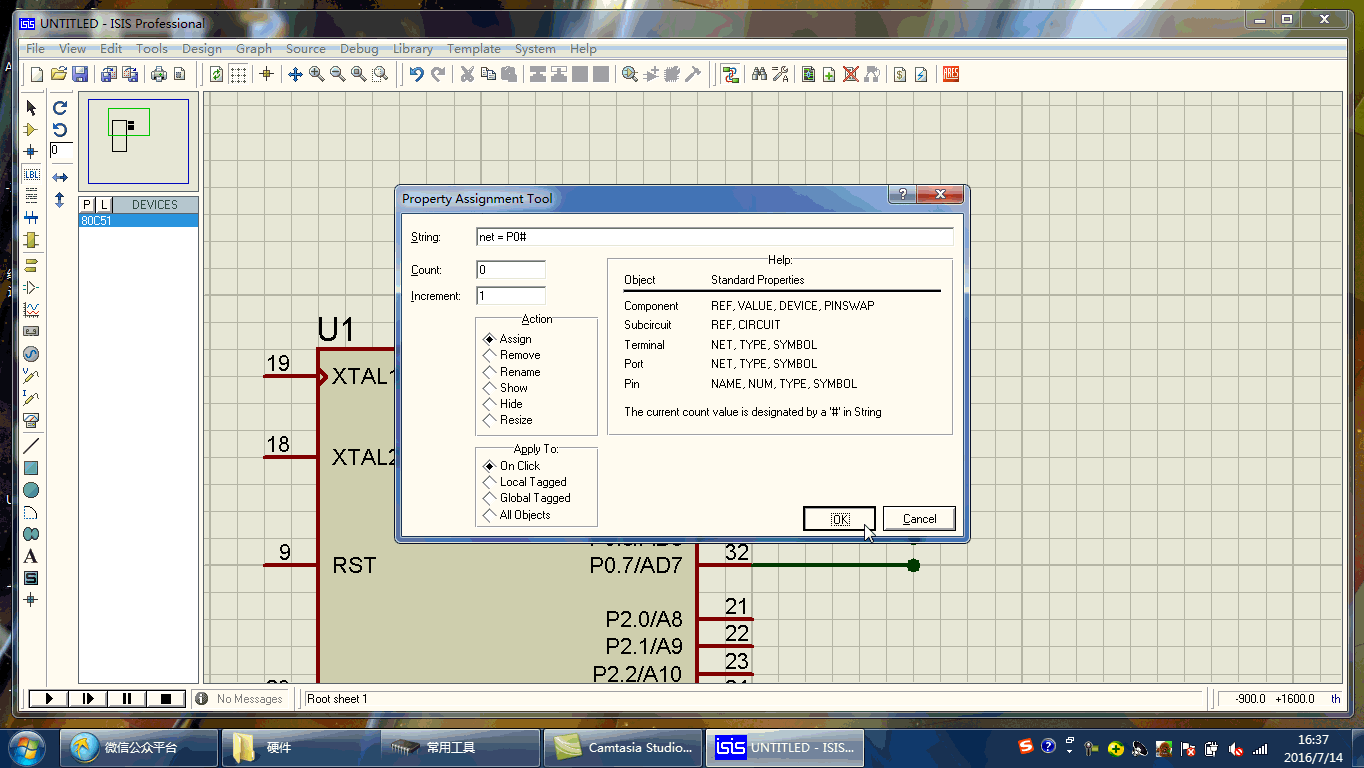Viewport: 1364px width, 768px height.
Task: Click the Redraw Display icon
Action: pyautogui.click(x=216, y=74)
